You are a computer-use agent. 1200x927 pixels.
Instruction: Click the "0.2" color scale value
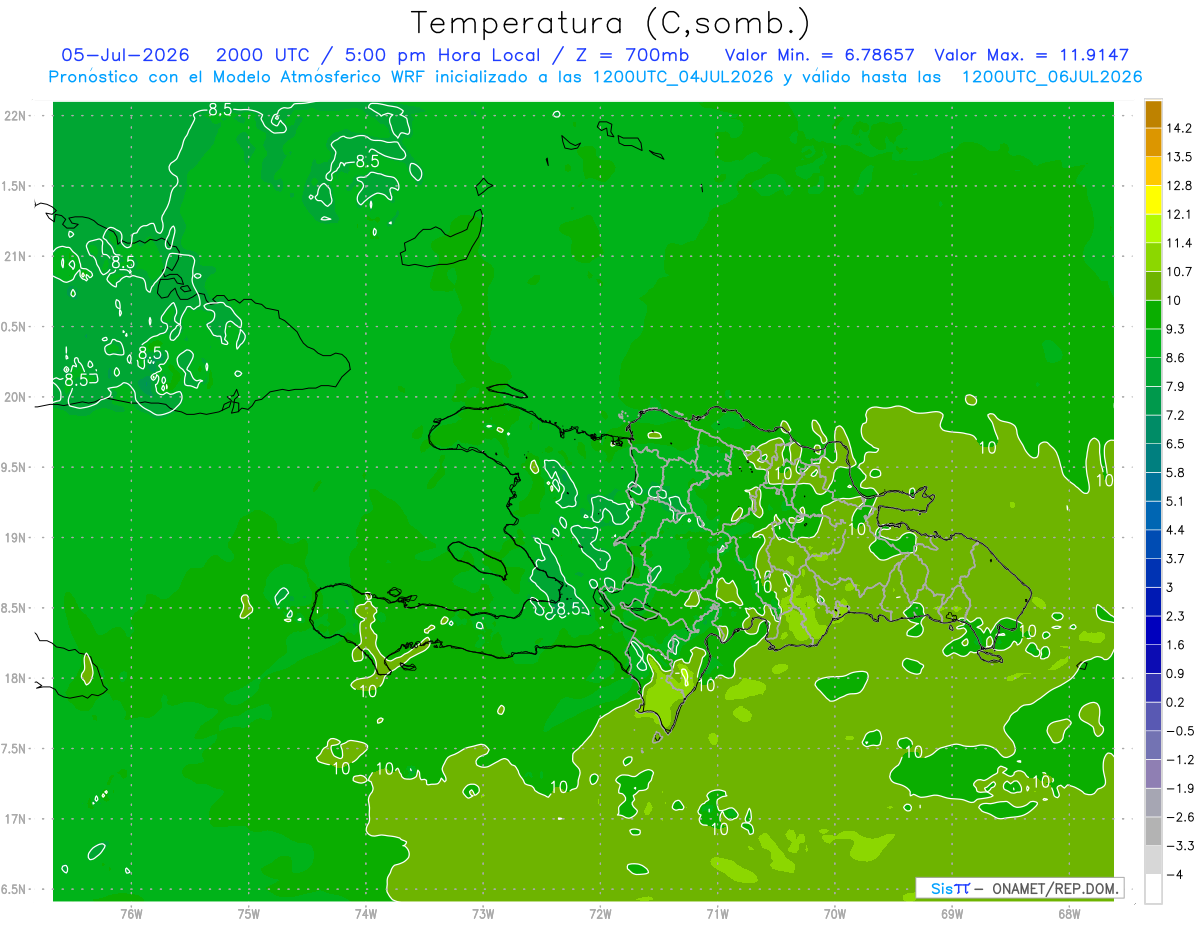coord(1175,702)
